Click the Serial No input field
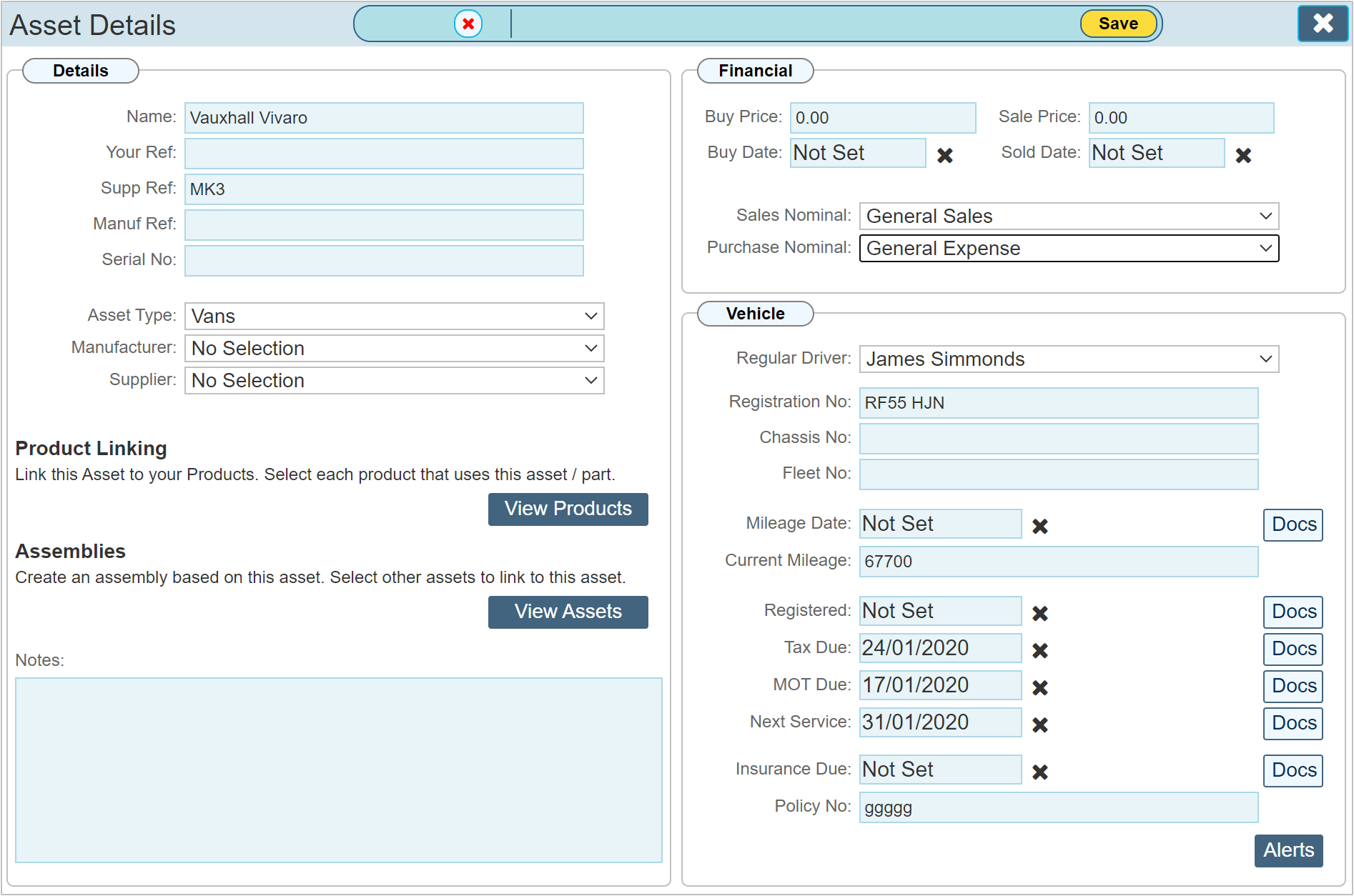The image size is (1354, 896). (x=384, y=261)
